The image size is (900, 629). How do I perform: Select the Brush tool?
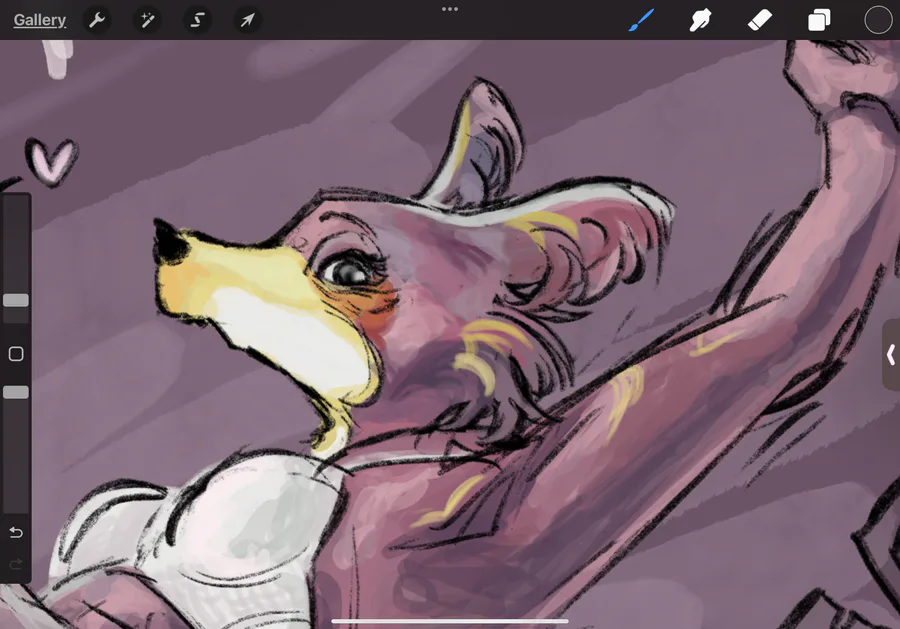641,20
